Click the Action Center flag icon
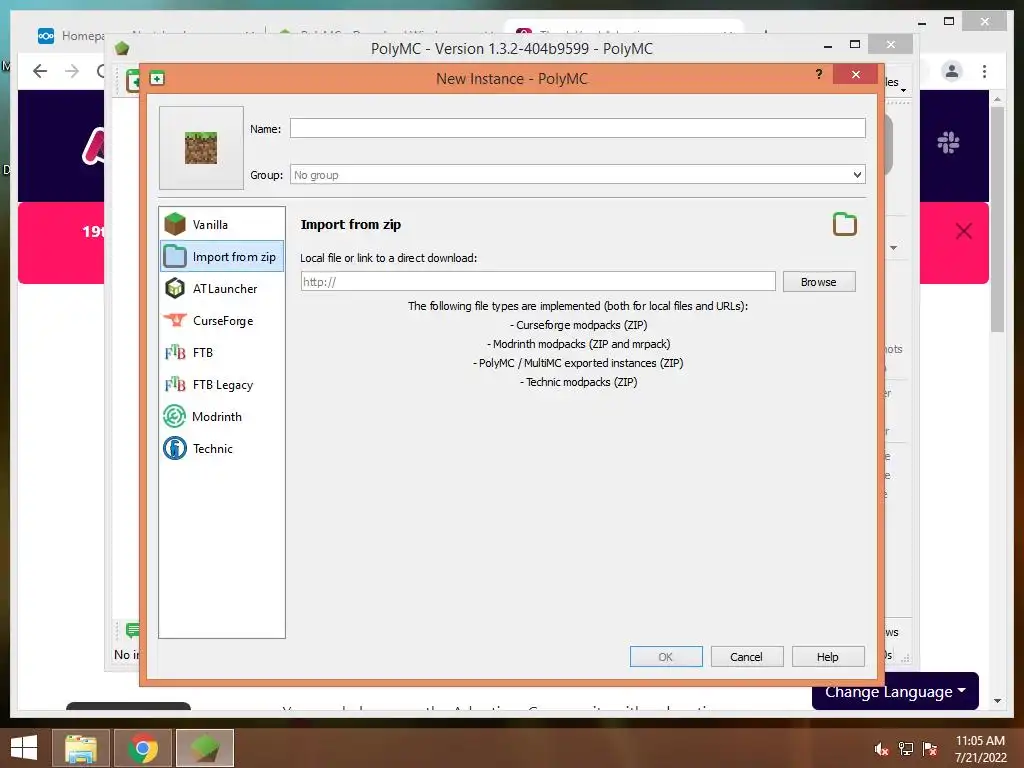Screen dimensions: 1024x768 tap(930, 749)
